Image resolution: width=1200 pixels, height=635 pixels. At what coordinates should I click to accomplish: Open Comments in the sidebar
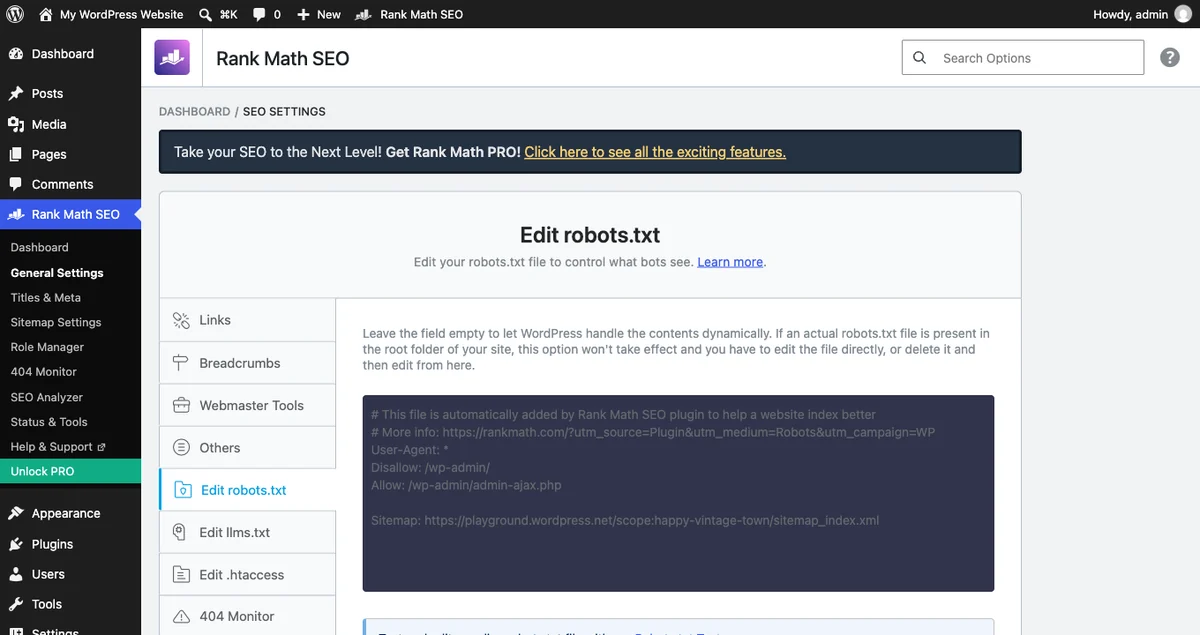(70, 184)
